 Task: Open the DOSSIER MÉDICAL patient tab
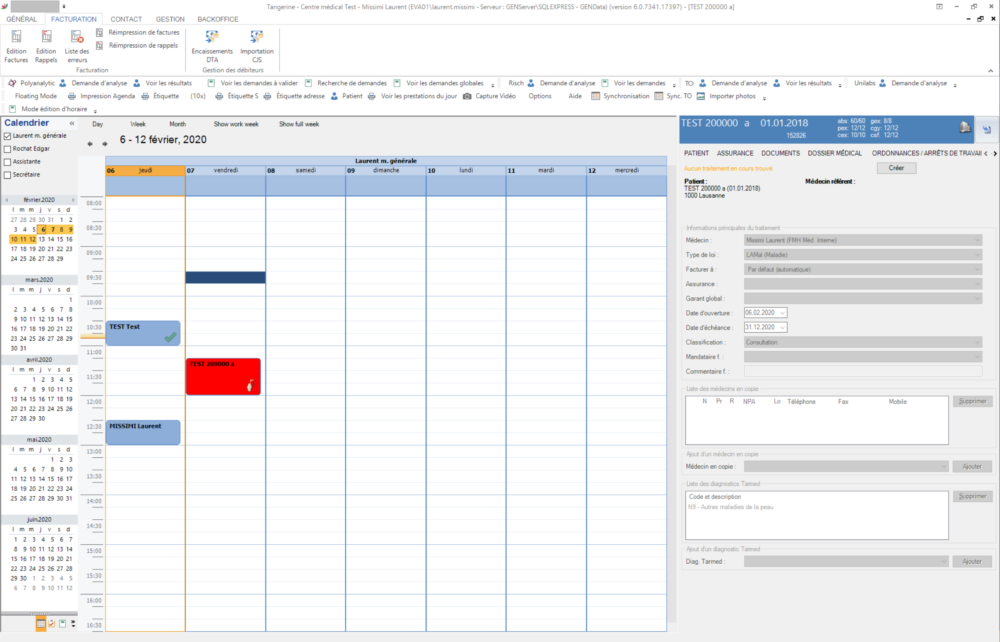click(x=835, y=153)
